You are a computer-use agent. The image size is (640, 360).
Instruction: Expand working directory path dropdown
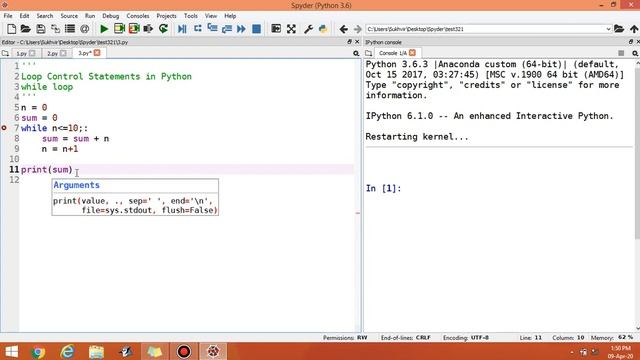tap(608, 29)
